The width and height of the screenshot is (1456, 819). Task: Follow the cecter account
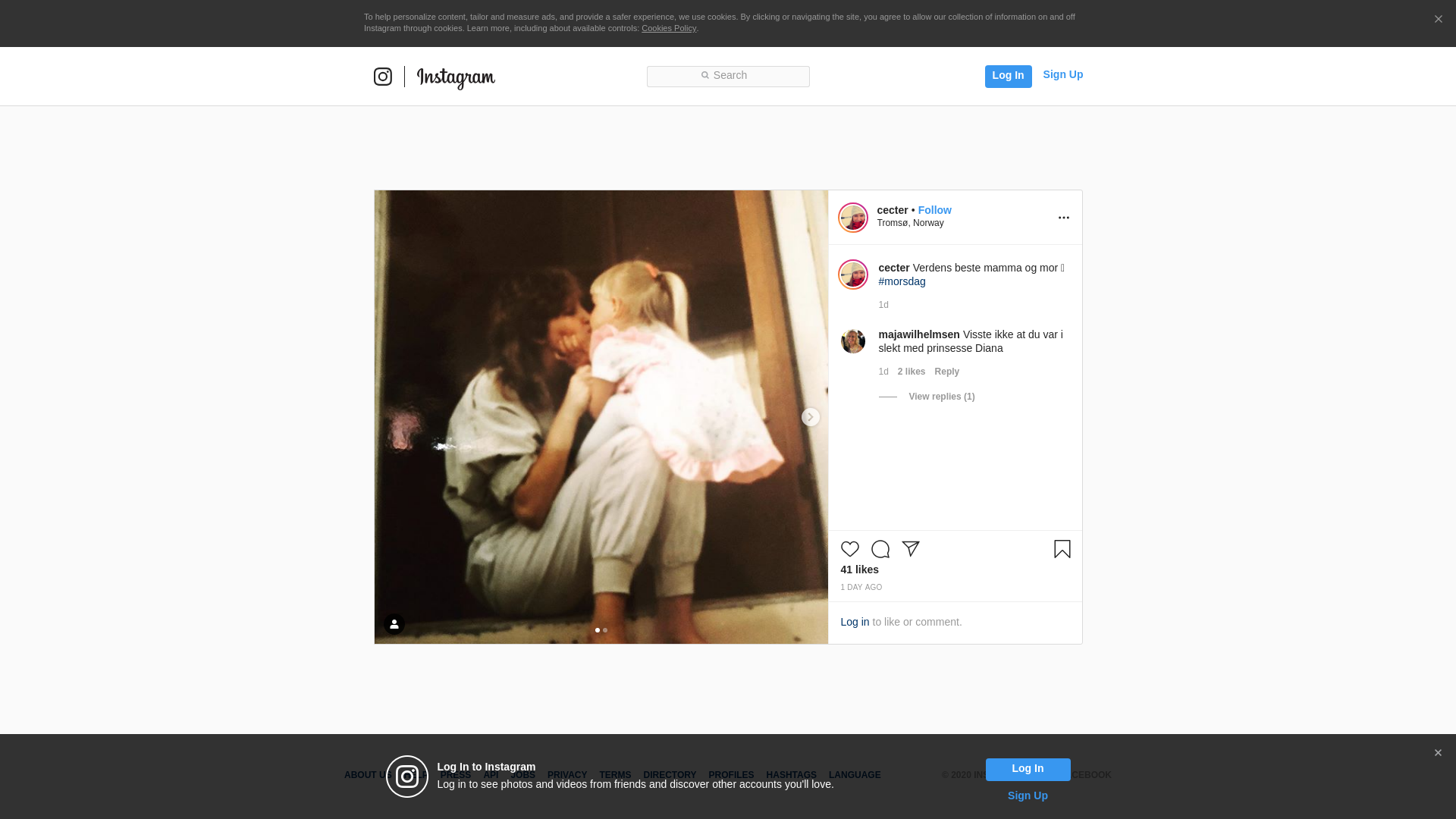pos(934,210)
